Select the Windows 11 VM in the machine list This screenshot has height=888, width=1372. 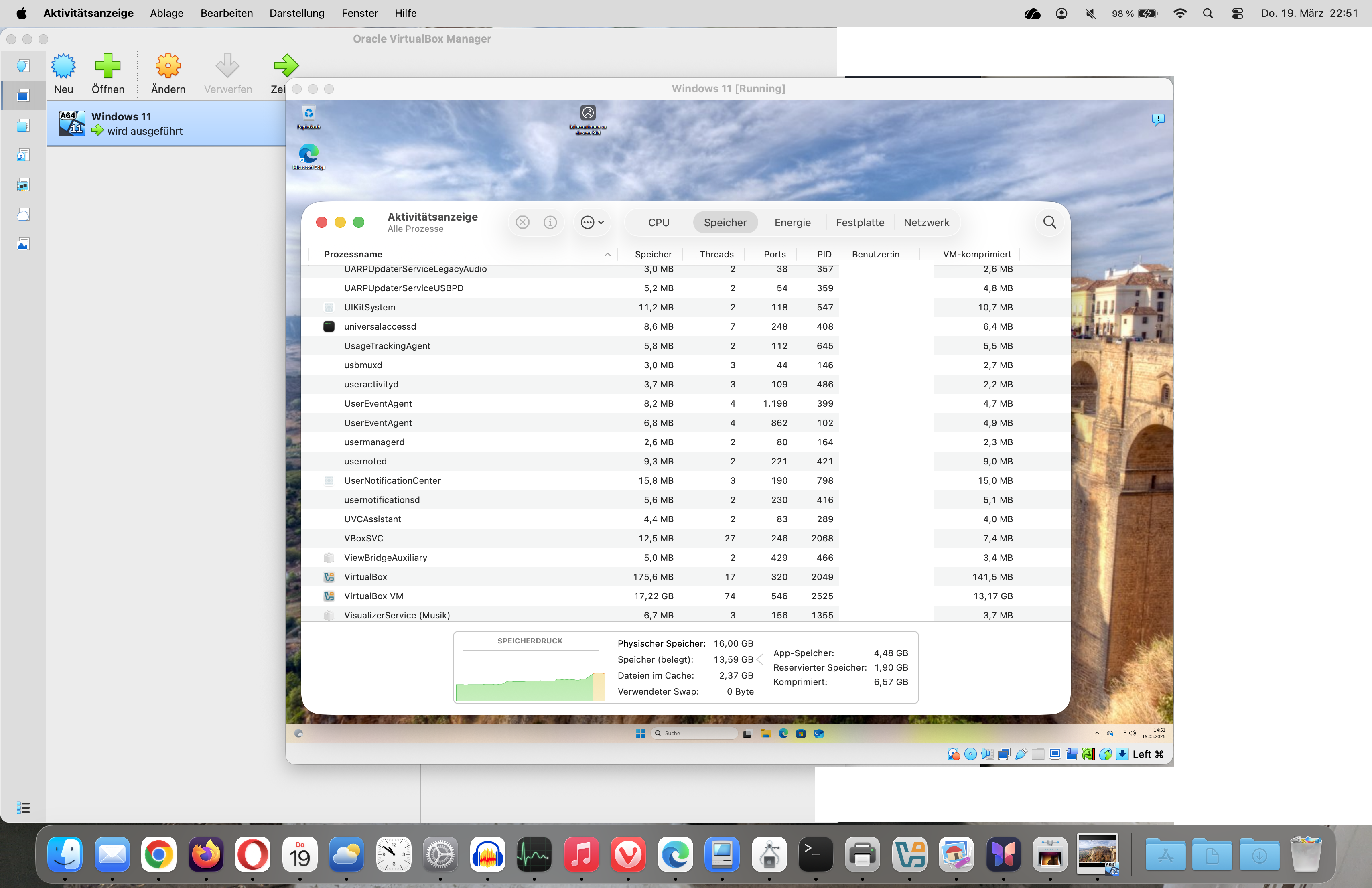tap(166, 123)
